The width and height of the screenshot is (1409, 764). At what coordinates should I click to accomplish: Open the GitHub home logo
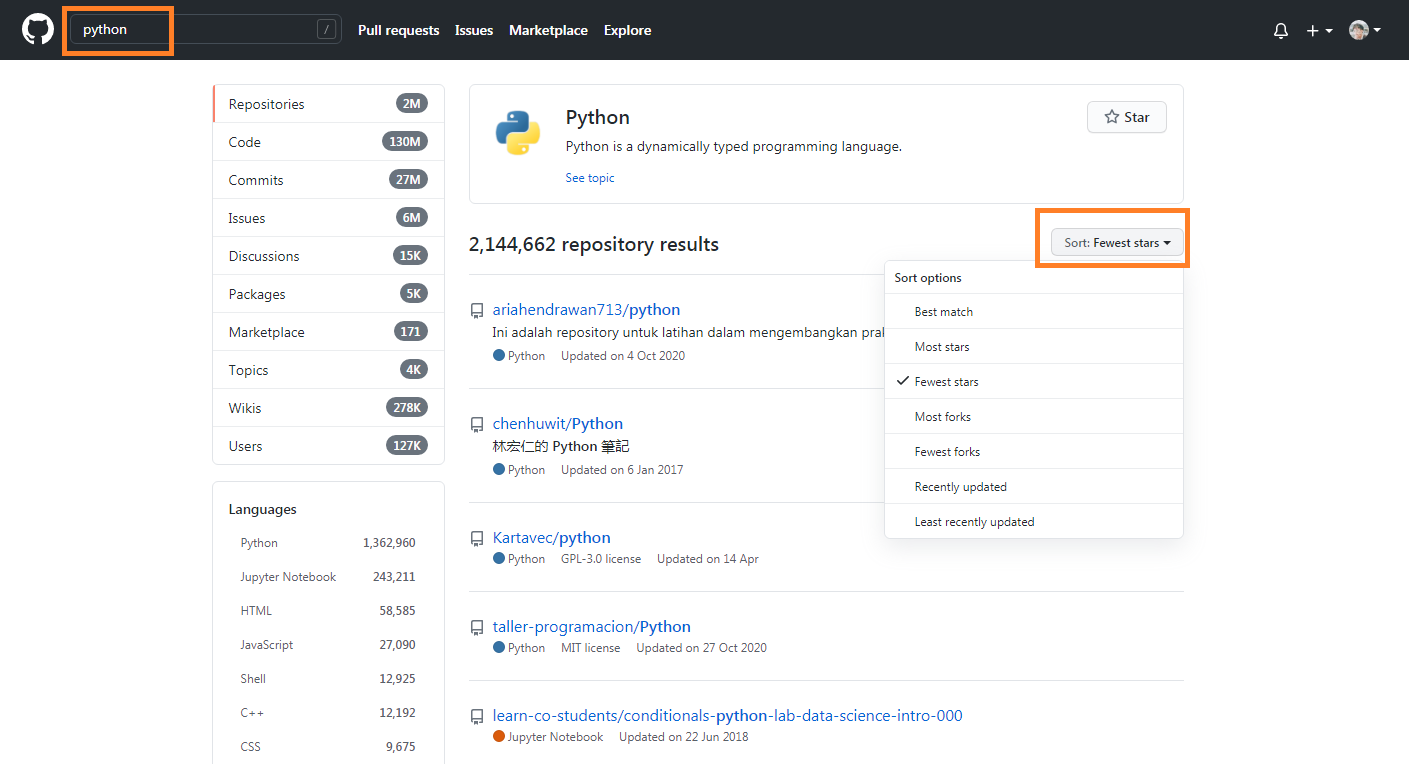pyautogui.click(x=38, y=30)
